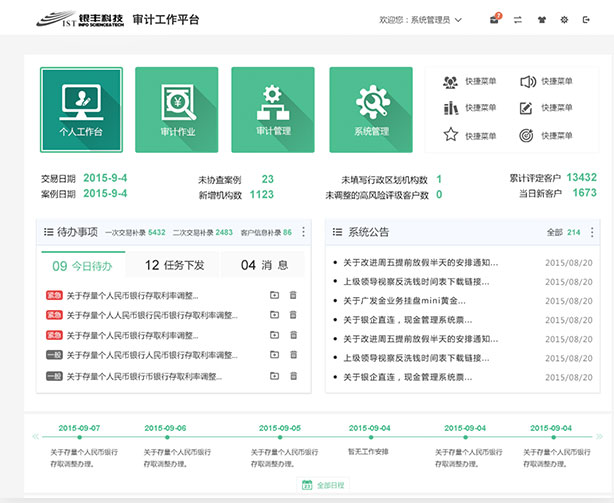This screenshot has width=614, height=503.
Task: Click the timeline left arrow
Action: coord(35,437)
